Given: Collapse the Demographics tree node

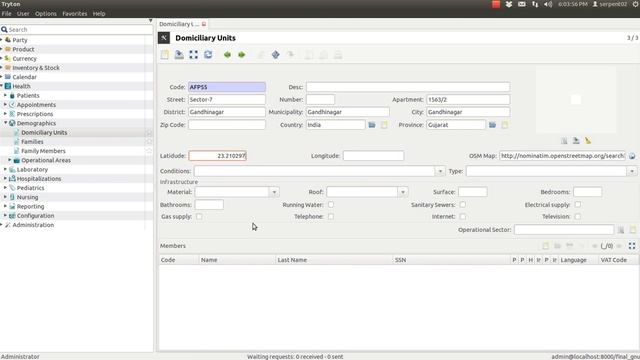Looking at the screenshot, I should click(x=6, y=123).
